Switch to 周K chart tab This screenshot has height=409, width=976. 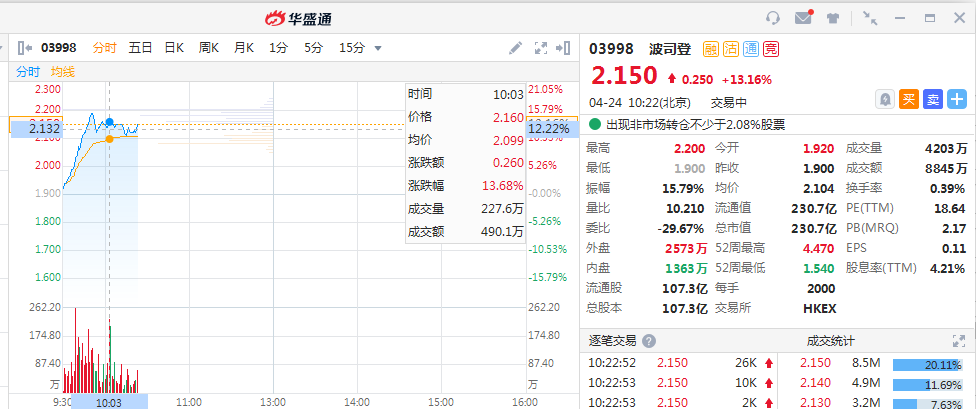pos(209,48)
